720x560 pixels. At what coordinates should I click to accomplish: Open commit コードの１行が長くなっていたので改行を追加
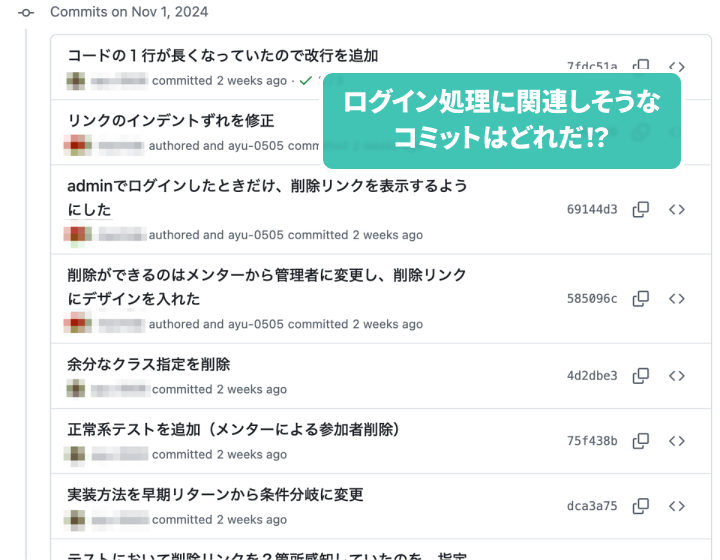(223, 56)
